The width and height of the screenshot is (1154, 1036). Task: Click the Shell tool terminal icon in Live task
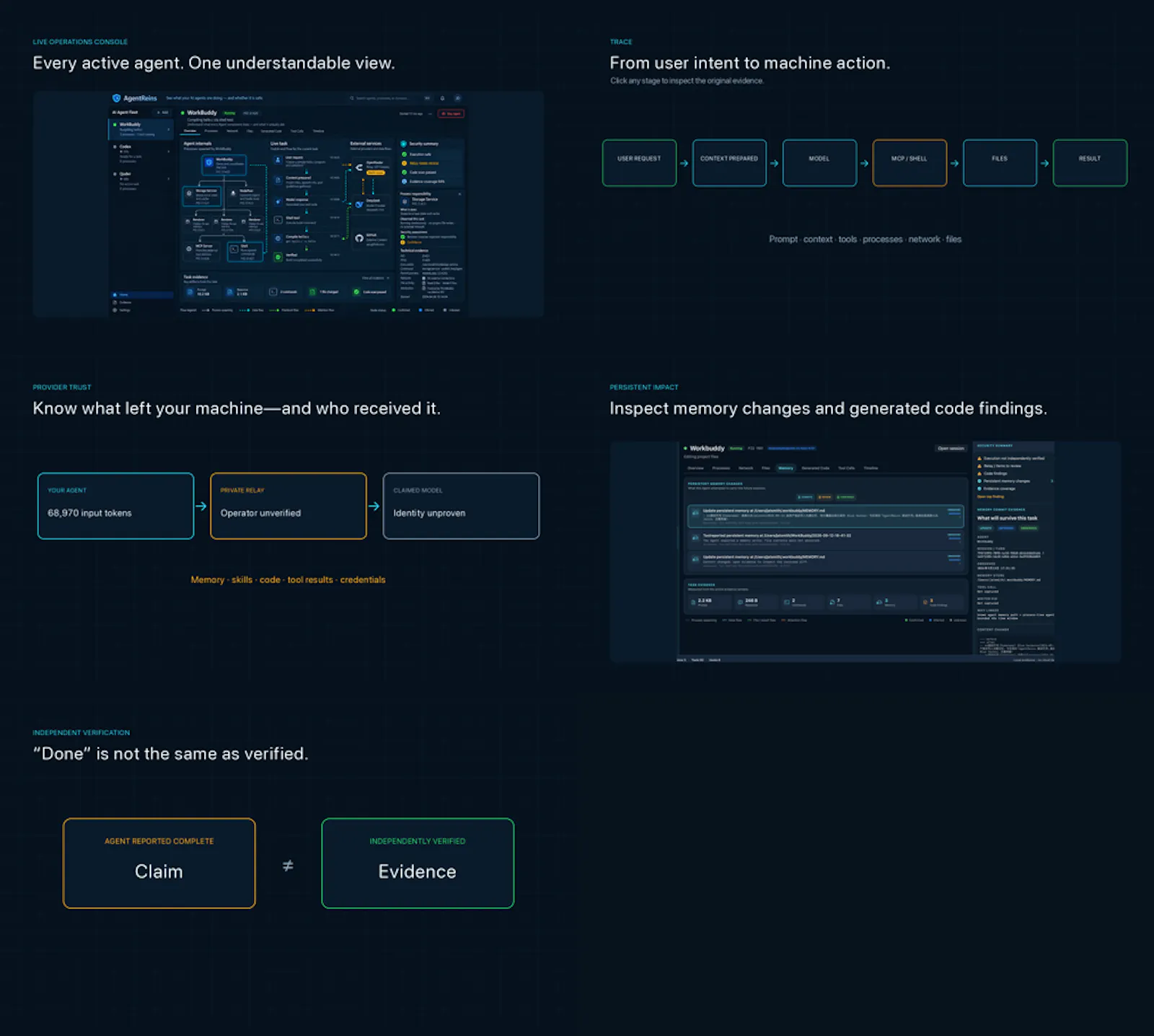278,220
